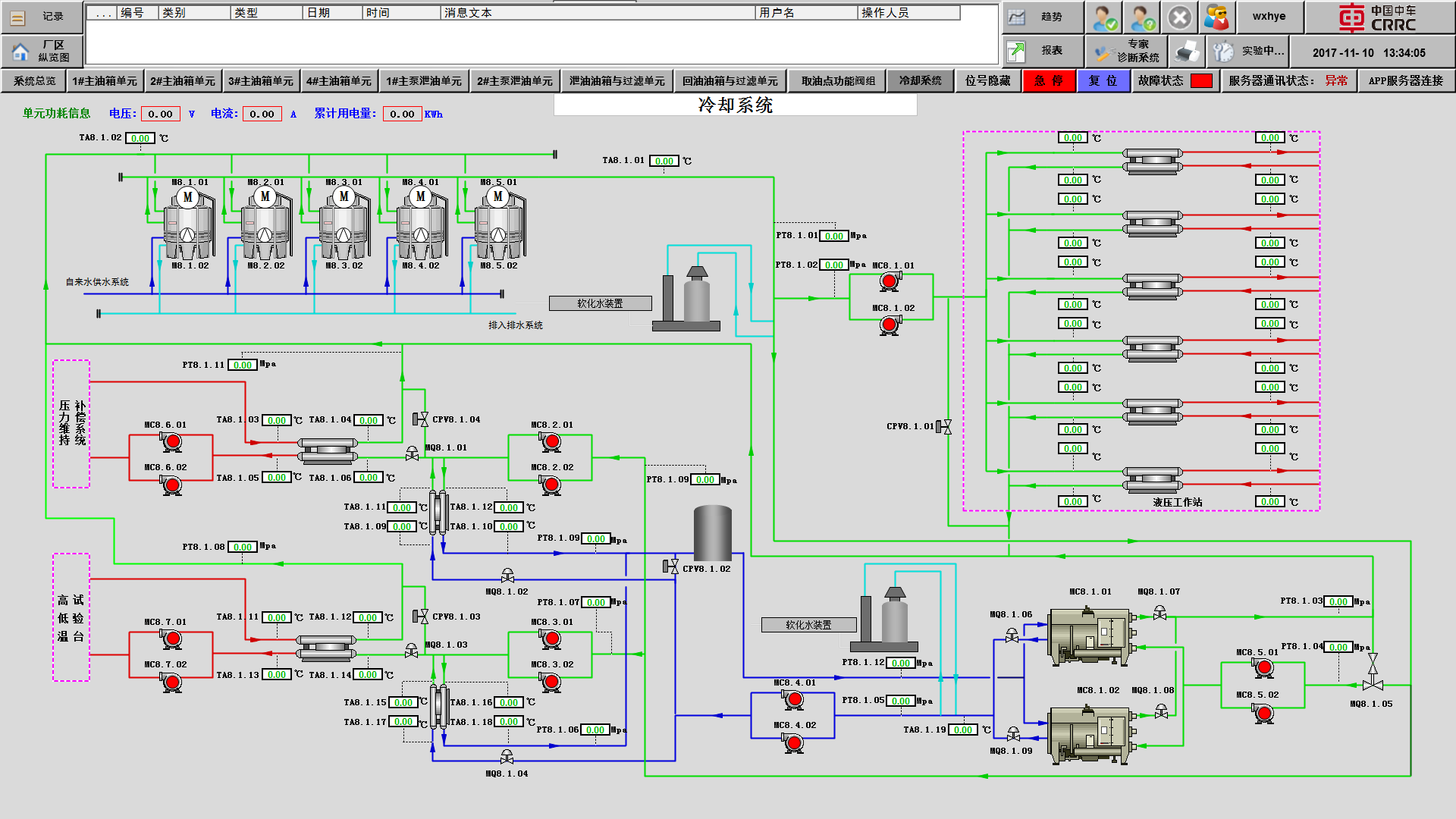Viewport: 1456px width, 819px height.
Task: Click the heat exchanger near MQ8.1.01
Action: tap(327, 451)
